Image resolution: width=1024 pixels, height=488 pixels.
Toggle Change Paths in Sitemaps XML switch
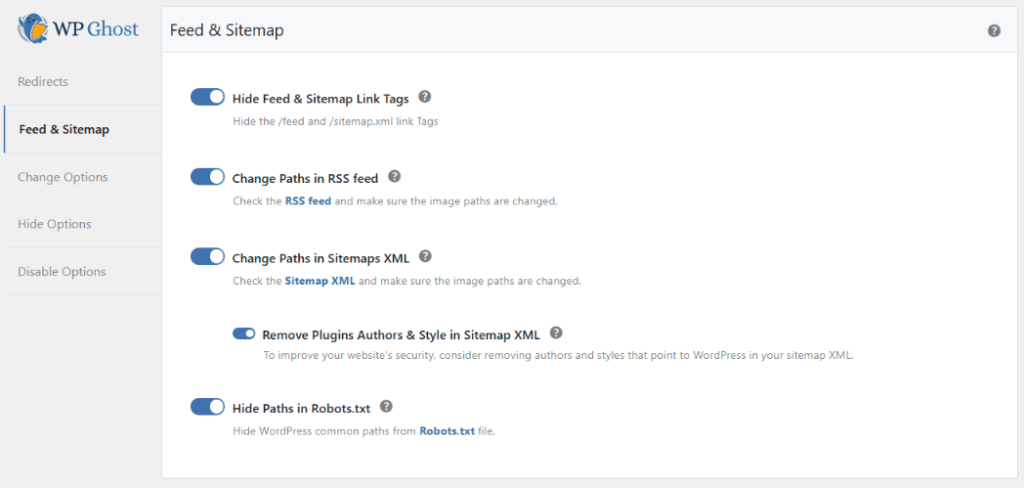point(208,256)
